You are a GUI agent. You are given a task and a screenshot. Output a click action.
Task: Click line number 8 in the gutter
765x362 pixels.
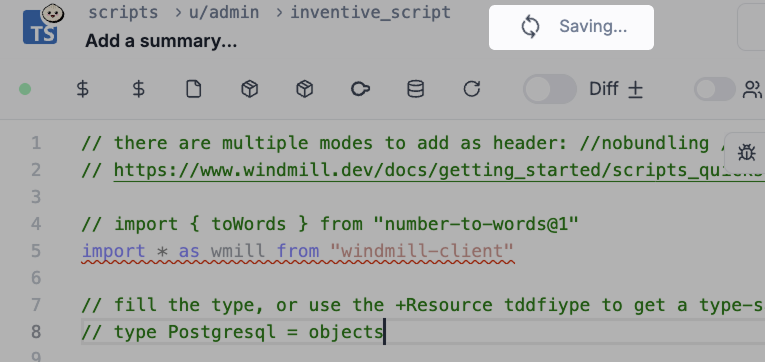coord(36,332)
